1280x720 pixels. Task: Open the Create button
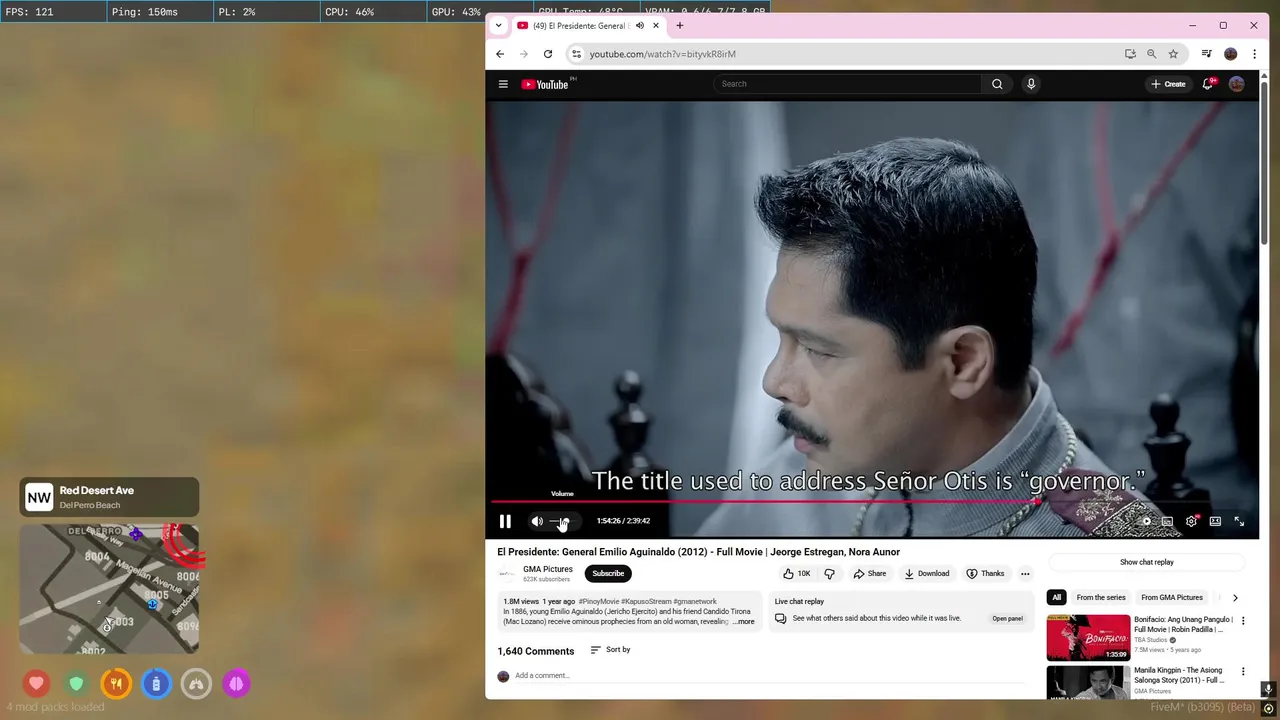pos(1168,84)
